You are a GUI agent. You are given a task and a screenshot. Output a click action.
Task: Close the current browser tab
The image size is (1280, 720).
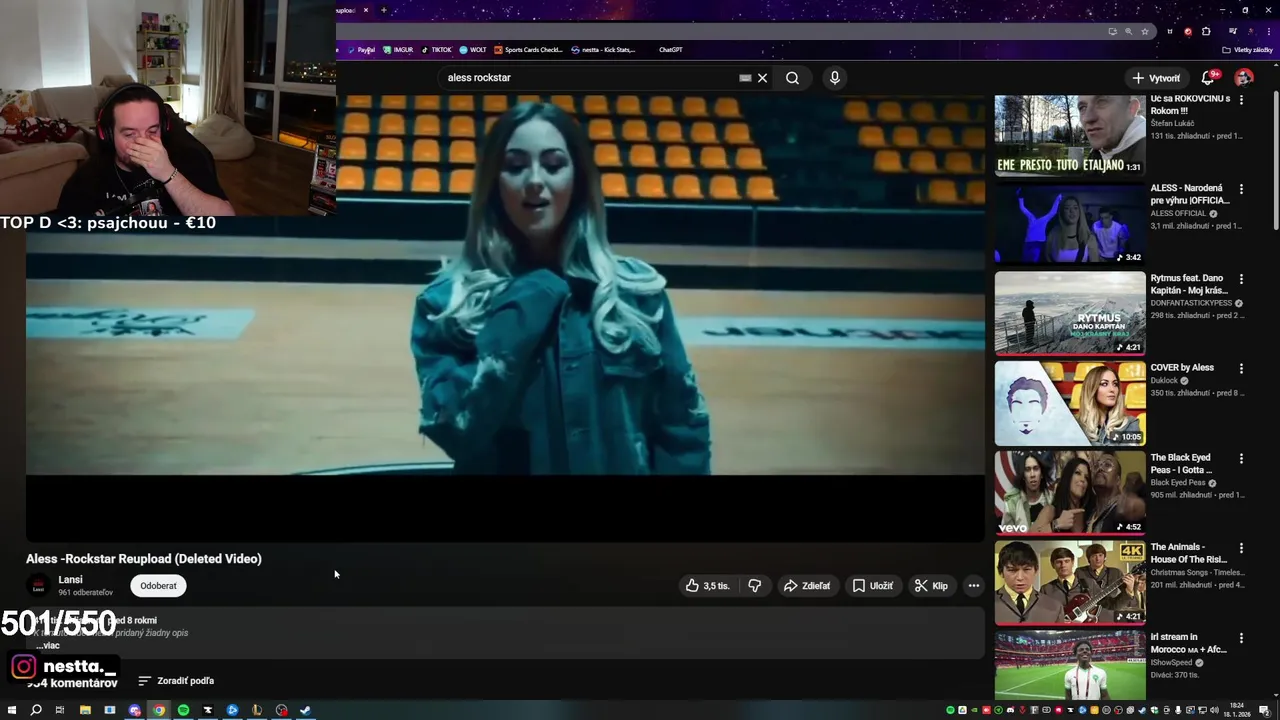pyautogui.click(x=365, y=10)
